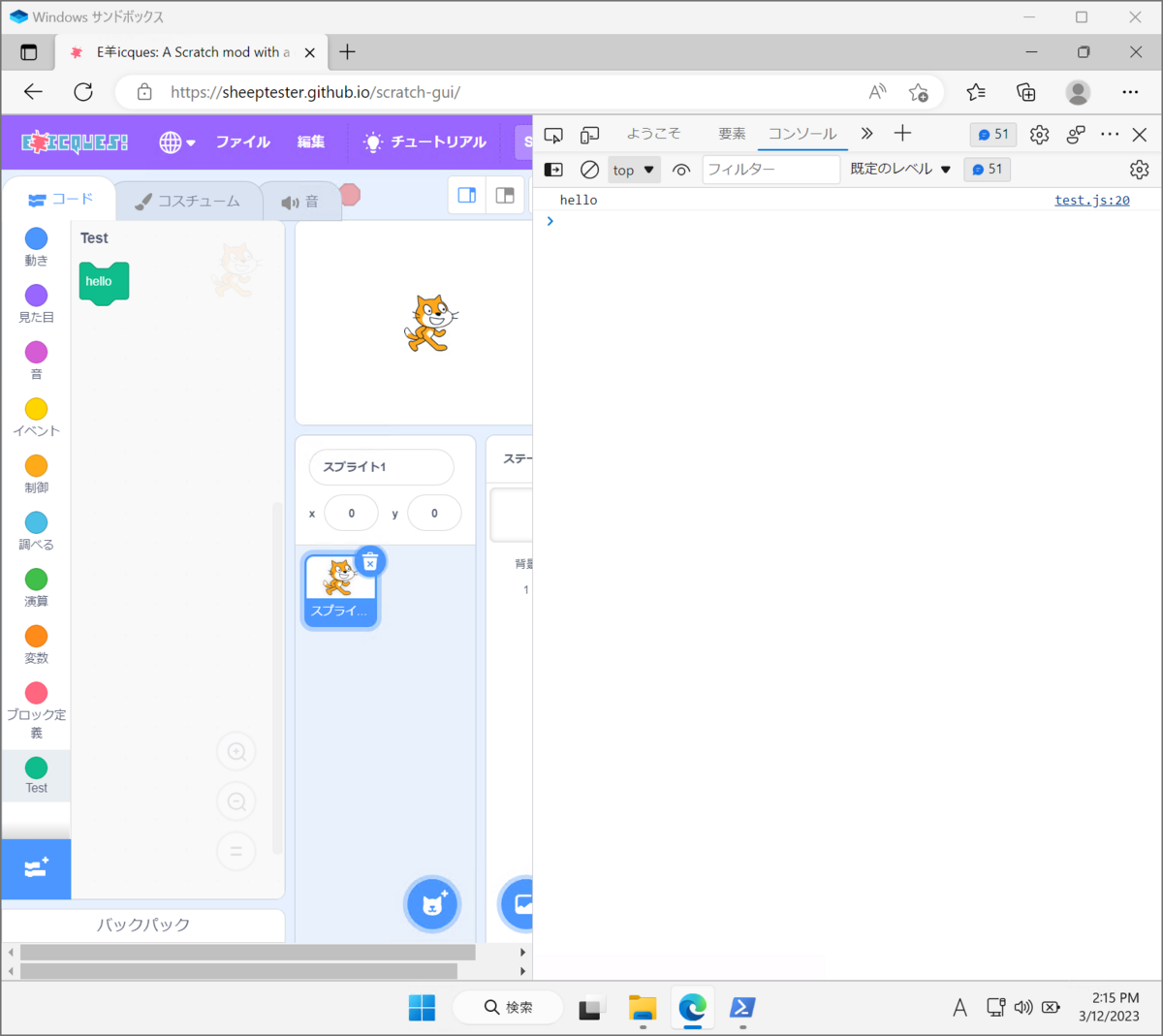The width and height of the screenshot is (1163, 1036).
Task: Clear the console
Action: [x=589, y=170]
